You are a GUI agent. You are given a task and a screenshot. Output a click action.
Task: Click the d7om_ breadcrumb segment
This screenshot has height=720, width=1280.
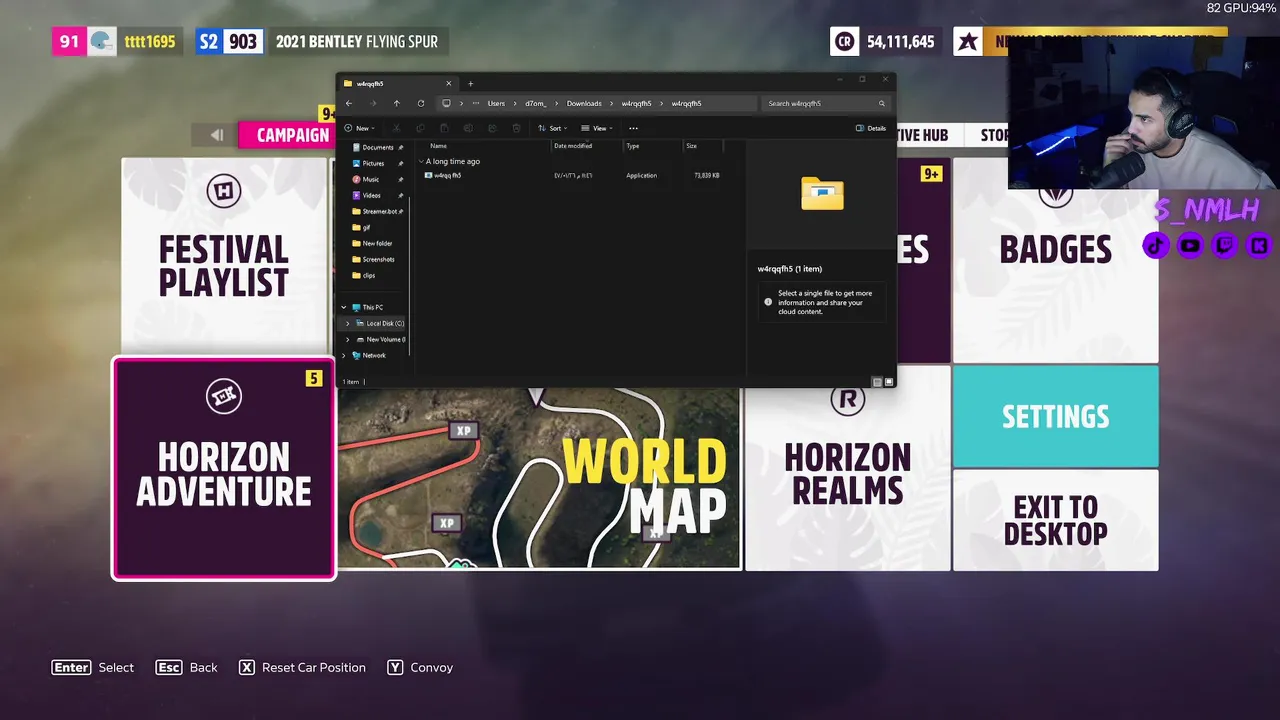click(x=536, y=103)
